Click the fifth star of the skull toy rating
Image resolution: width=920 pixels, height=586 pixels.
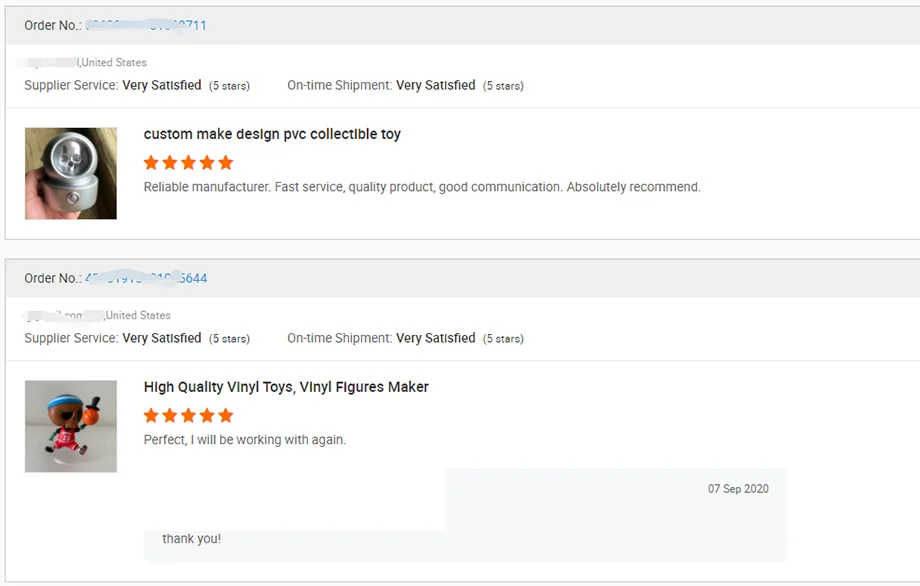coord(226,162)
